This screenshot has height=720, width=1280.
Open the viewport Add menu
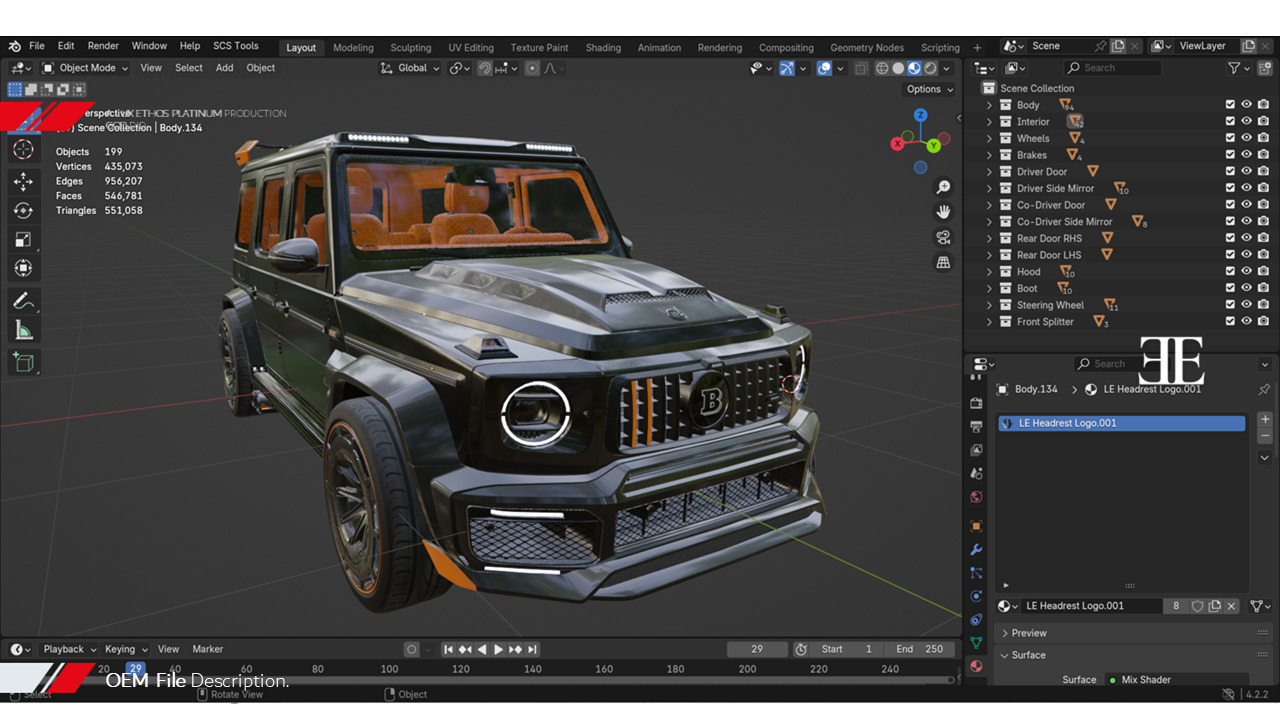point(224,68)
